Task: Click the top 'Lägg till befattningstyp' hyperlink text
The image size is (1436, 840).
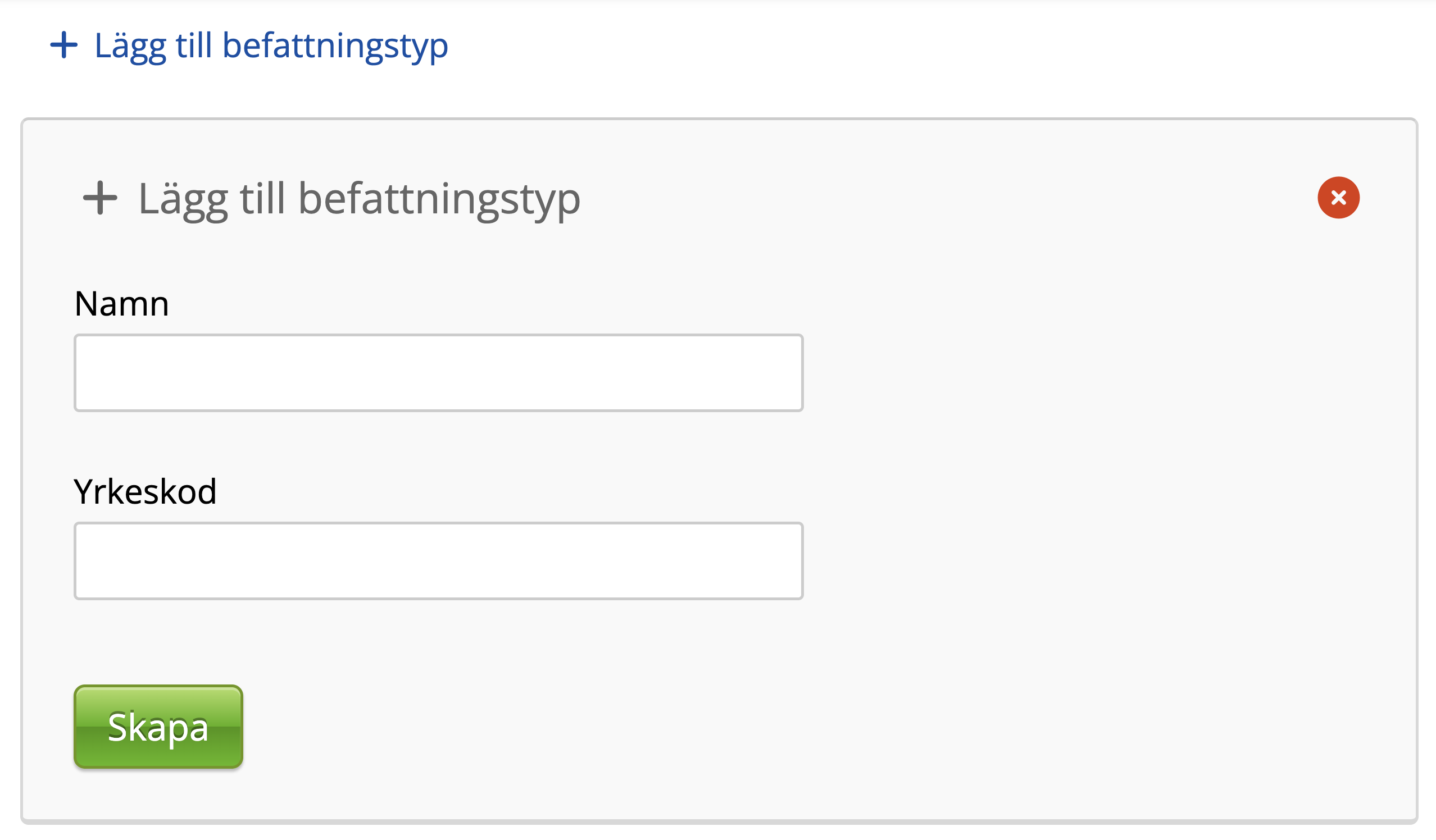Action: tap(271, 45)
